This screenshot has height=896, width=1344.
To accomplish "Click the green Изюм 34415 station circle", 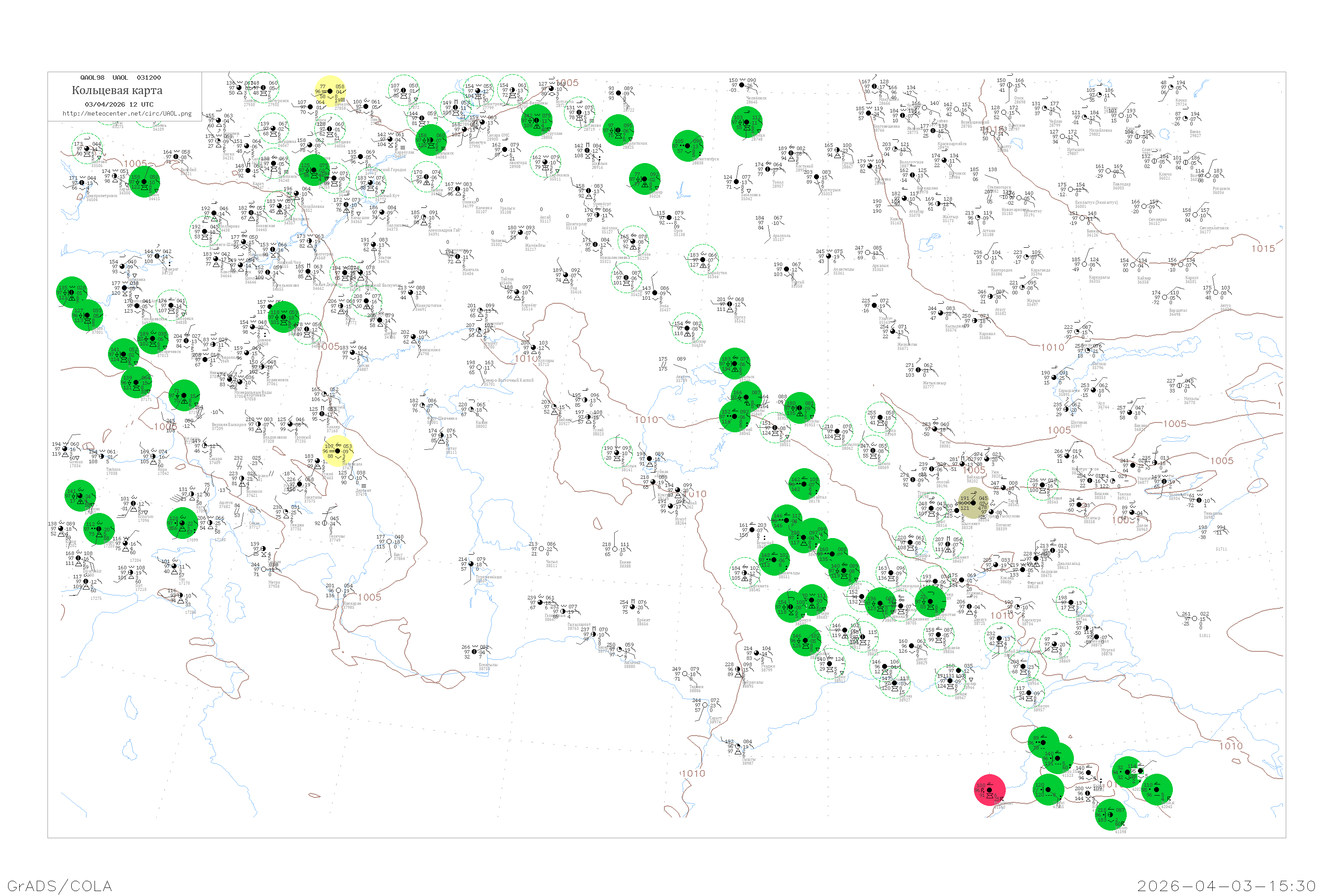I will [144, 182].
